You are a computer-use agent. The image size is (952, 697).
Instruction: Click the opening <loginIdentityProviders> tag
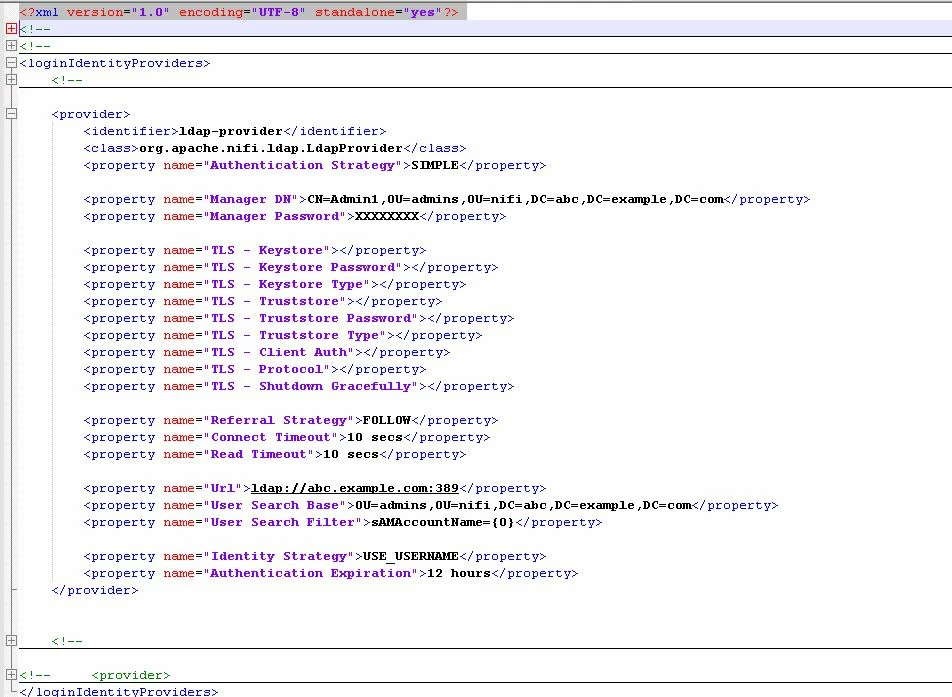pyautogui.click(x=115, y=63)
